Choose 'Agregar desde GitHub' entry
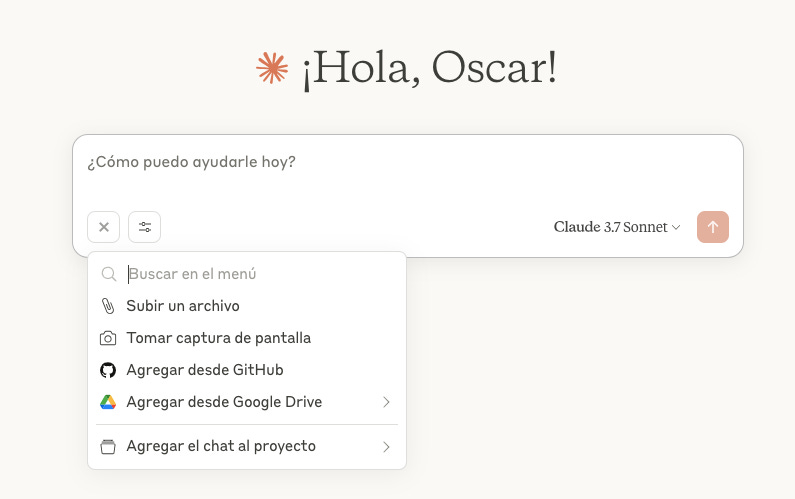Viewport: 795px width, 499px height. [247, 370]
